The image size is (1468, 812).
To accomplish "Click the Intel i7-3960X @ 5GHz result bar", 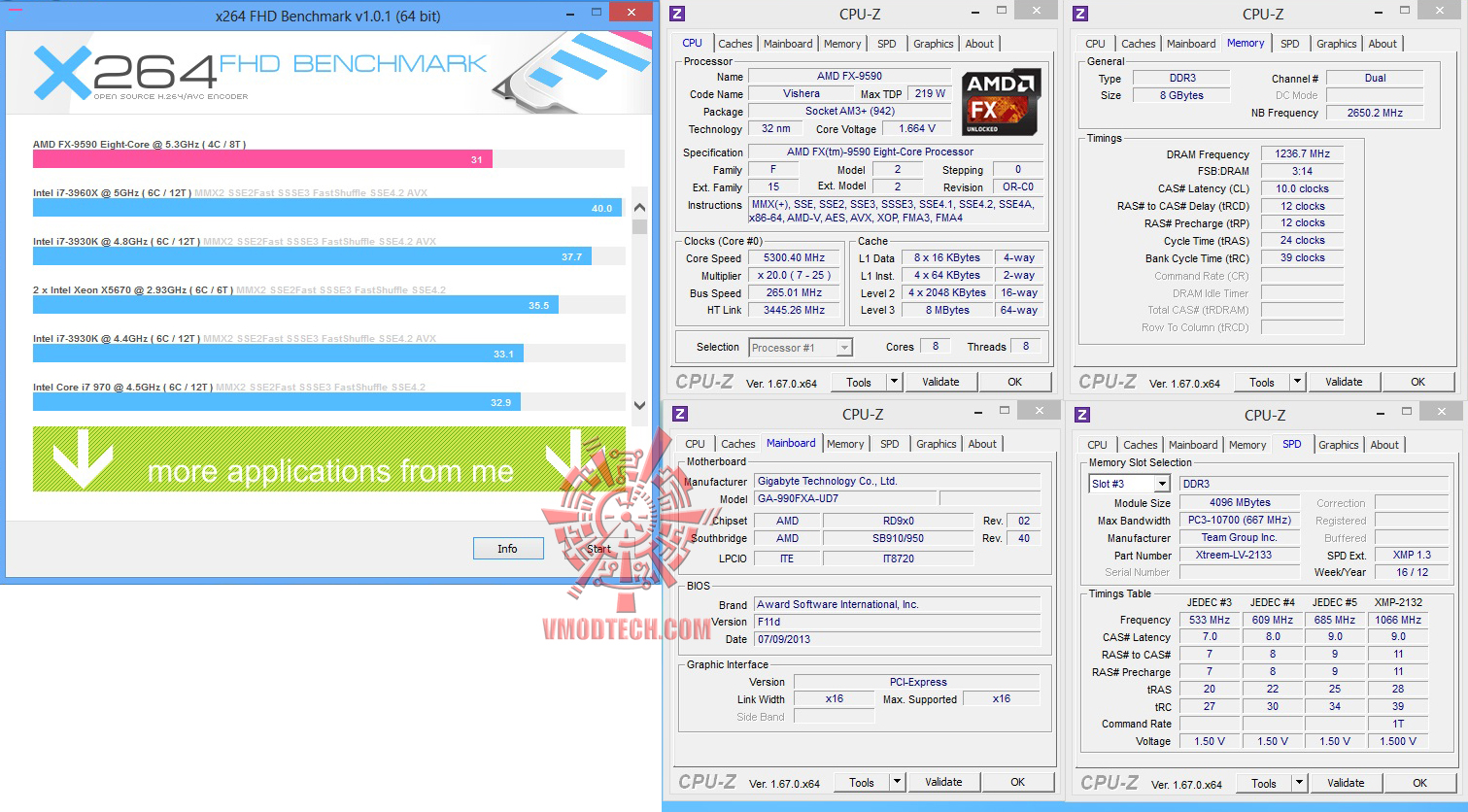I will pyautogui.click(x=327, y=208).
